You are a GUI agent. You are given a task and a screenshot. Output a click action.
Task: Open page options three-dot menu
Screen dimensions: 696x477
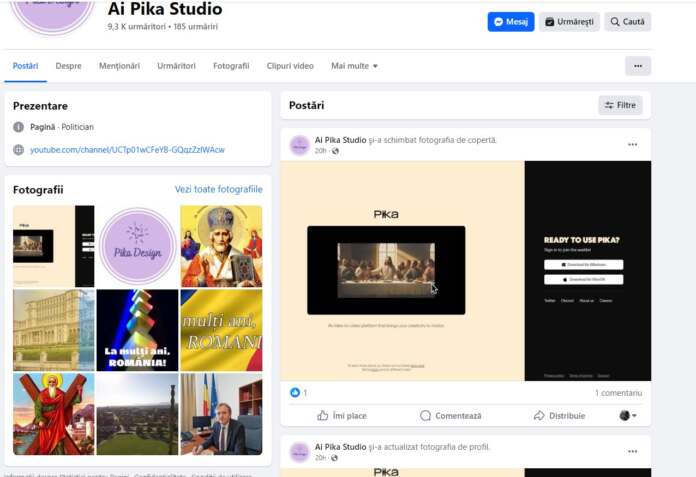[638, 66]
